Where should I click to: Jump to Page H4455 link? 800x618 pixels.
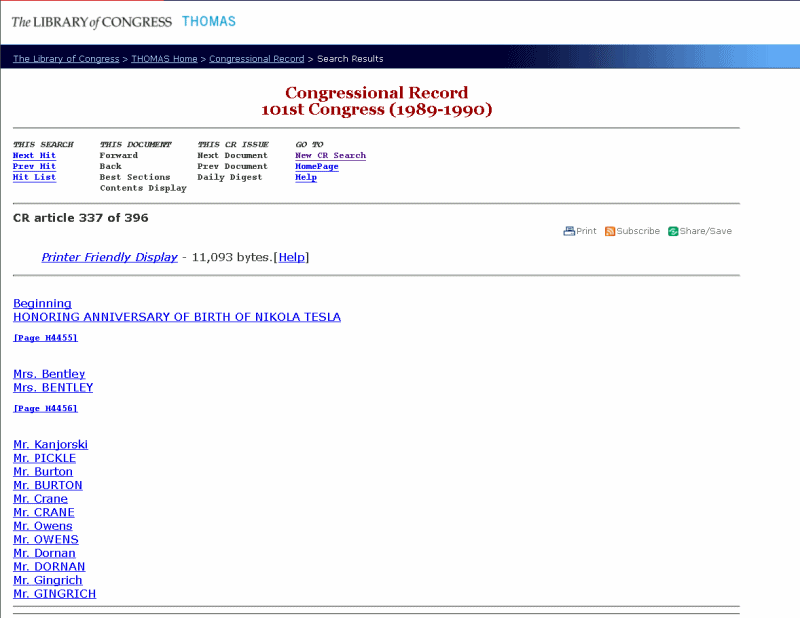[x=45, y=338]
